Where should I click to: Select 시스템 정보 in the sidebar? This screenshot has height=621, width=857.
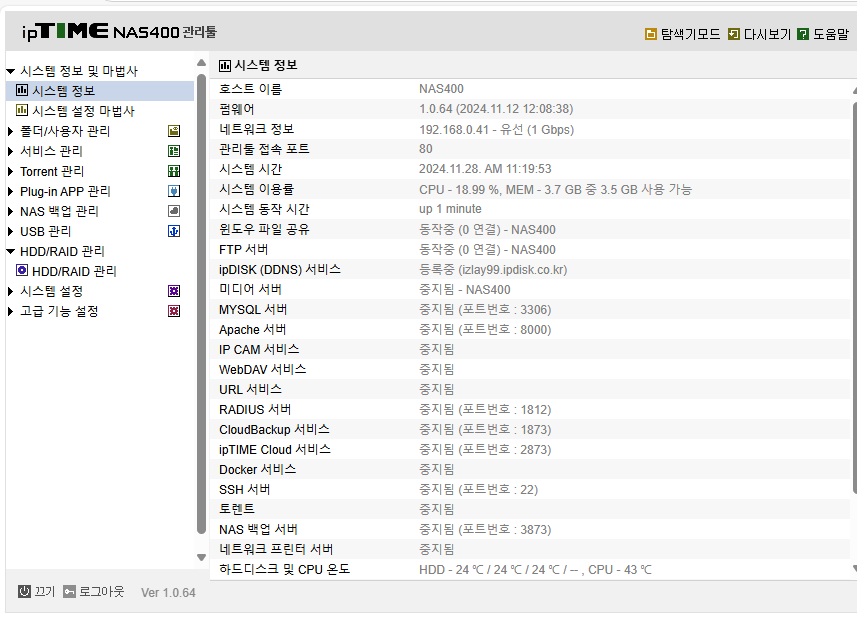(100, 91)
